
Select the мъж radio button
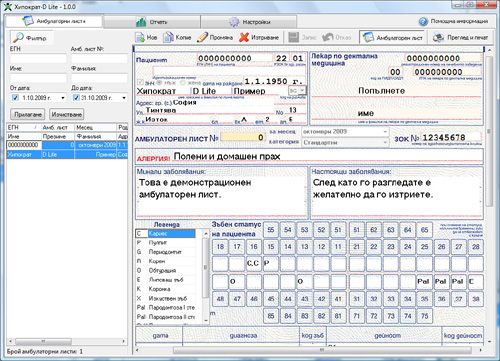coord(159,82)
